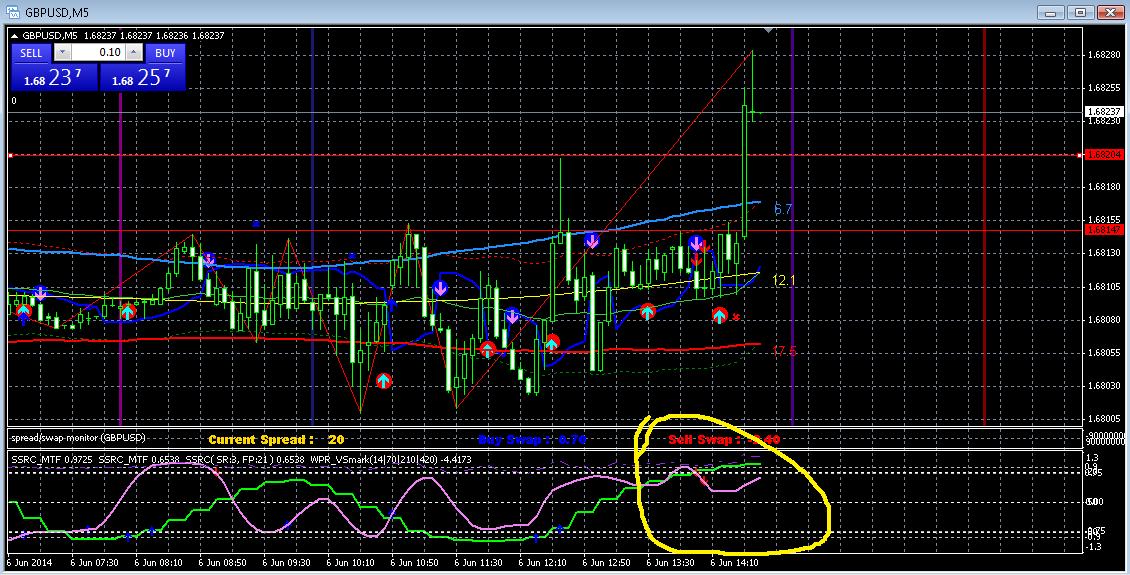Click the SSRC_MTF 0.9725 indicator label
The width and height of the screenshot is (1130, 575).
(x=53, y=458)
